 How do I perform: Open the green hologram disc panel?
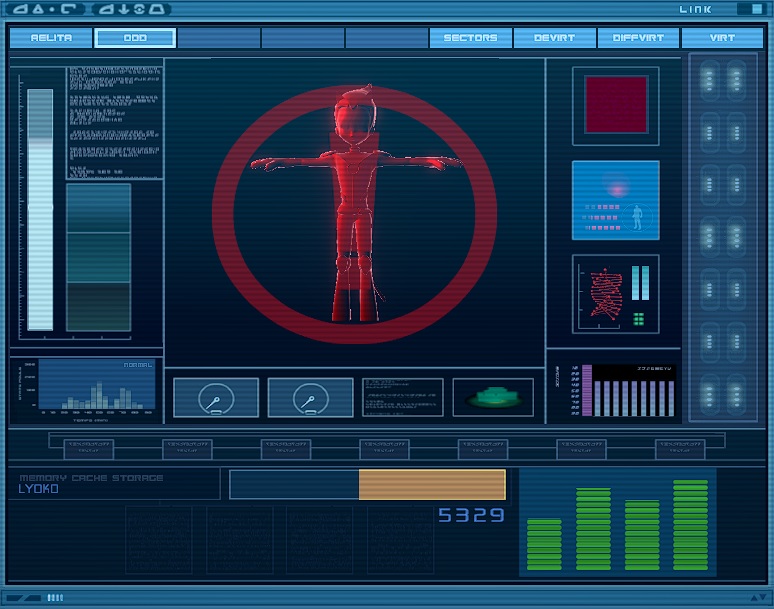point(493,397)
